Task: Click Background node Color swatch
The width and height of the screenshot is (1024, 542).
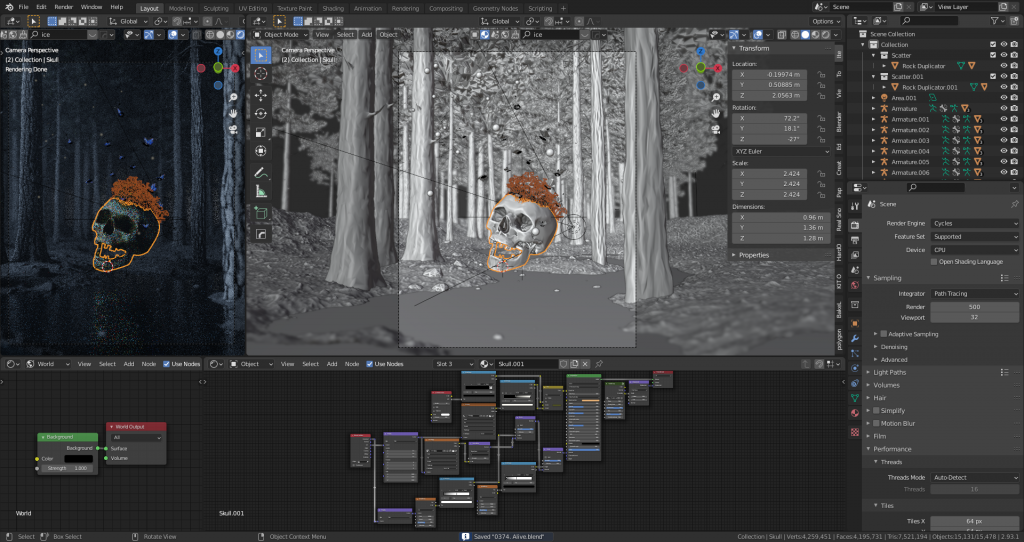Action: click(x=78, y=458)
